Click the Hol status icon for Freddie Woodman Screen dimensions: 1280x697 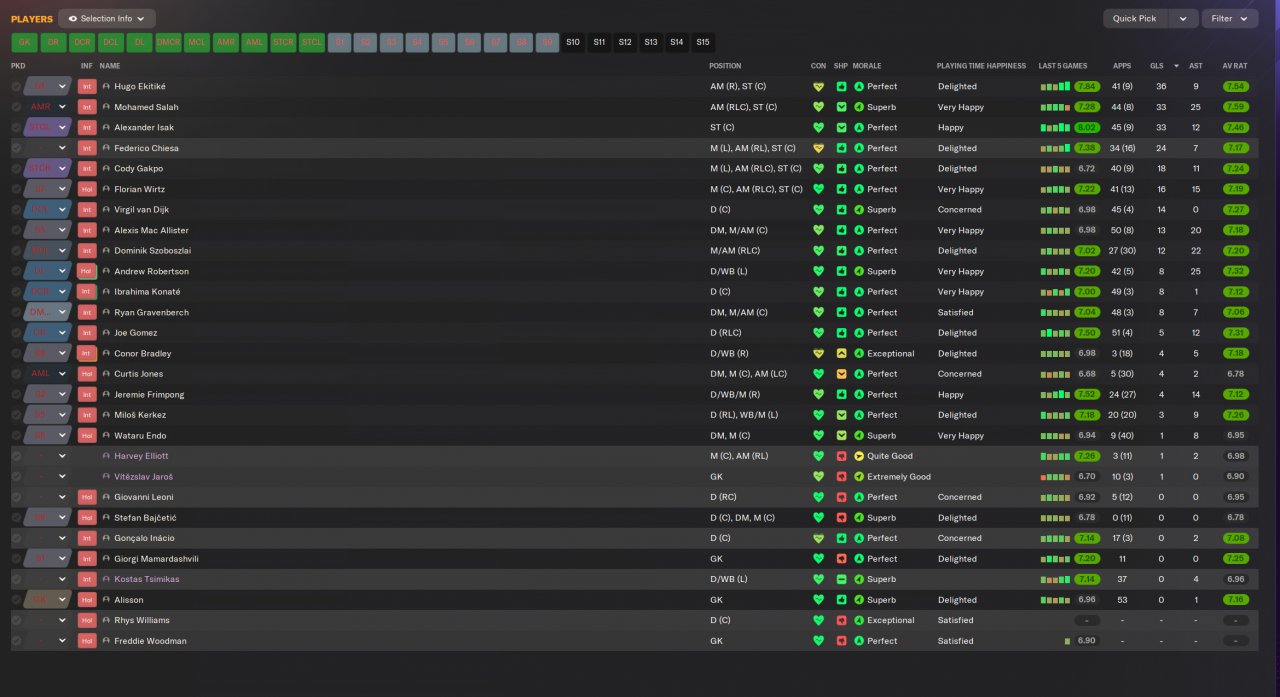(86, 641)
